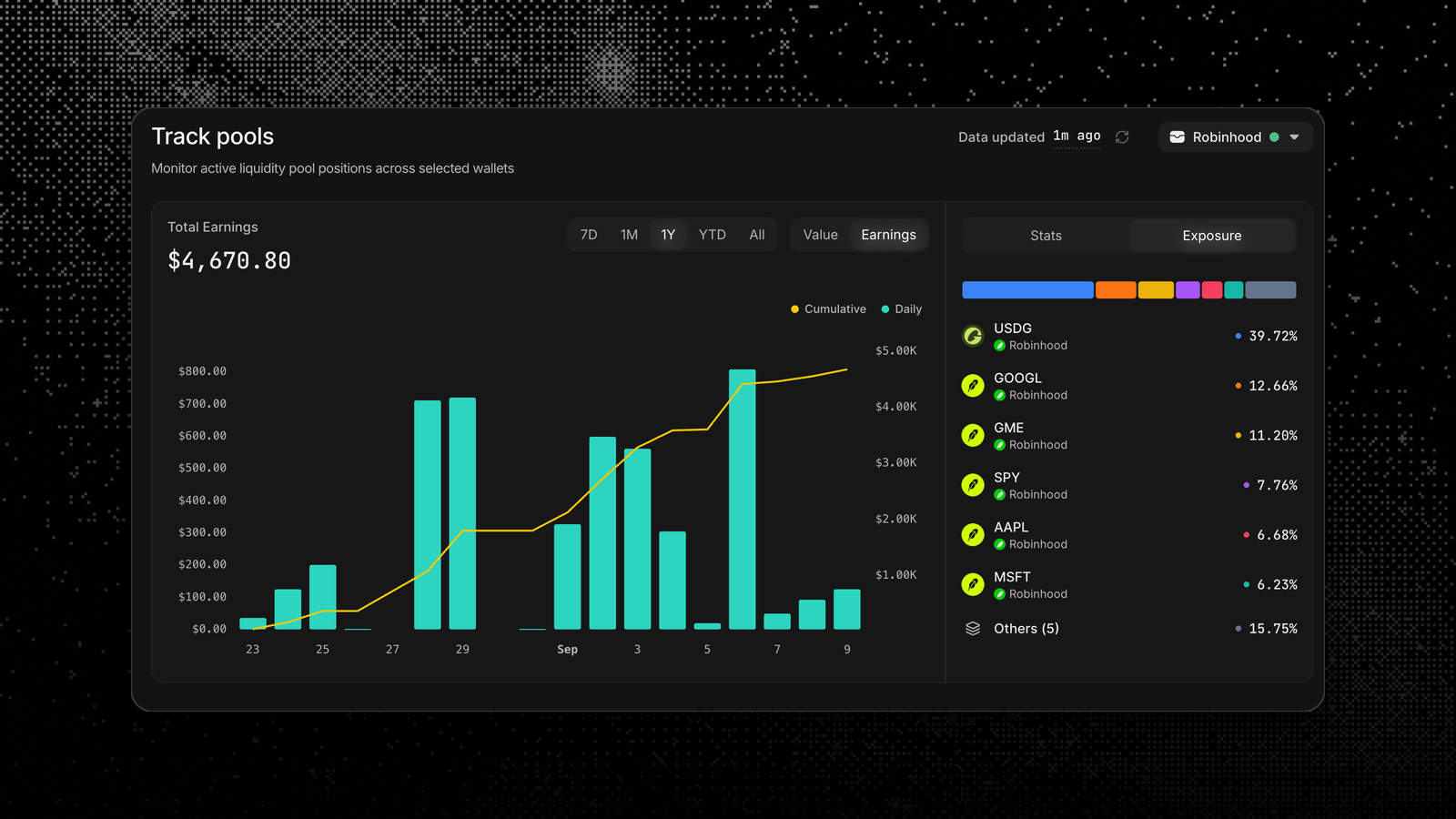This screenshot has width=1456, height=819.
Task: Switch chart to Value view
Action: coord(821,235)
